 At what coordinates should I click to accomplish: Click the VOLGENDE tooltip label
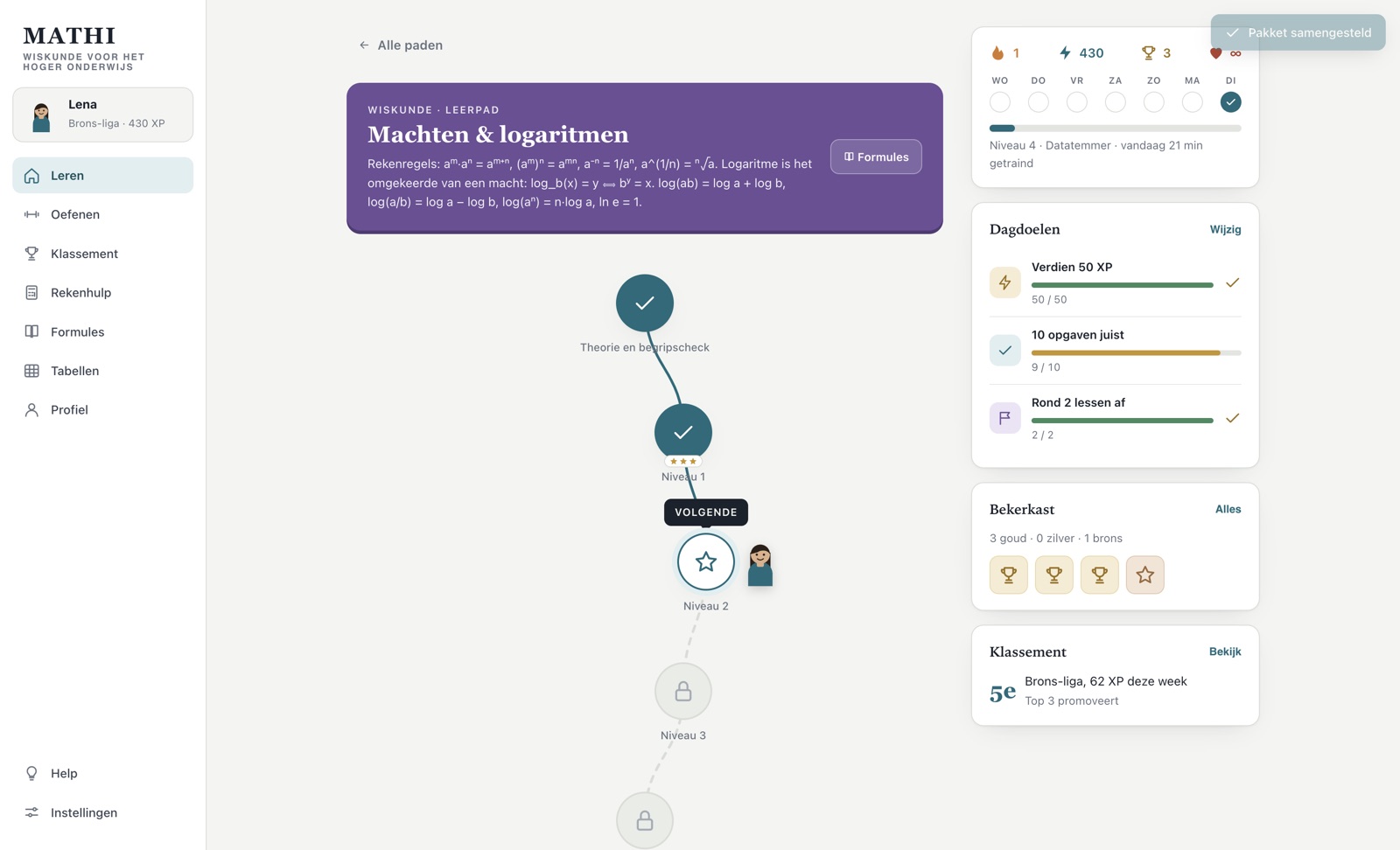[x=706, y=512]
